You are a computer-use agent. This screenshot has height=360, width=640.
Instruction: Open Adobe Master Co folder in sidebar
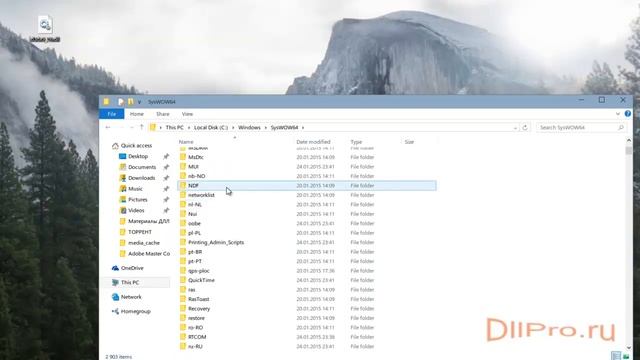149,253
